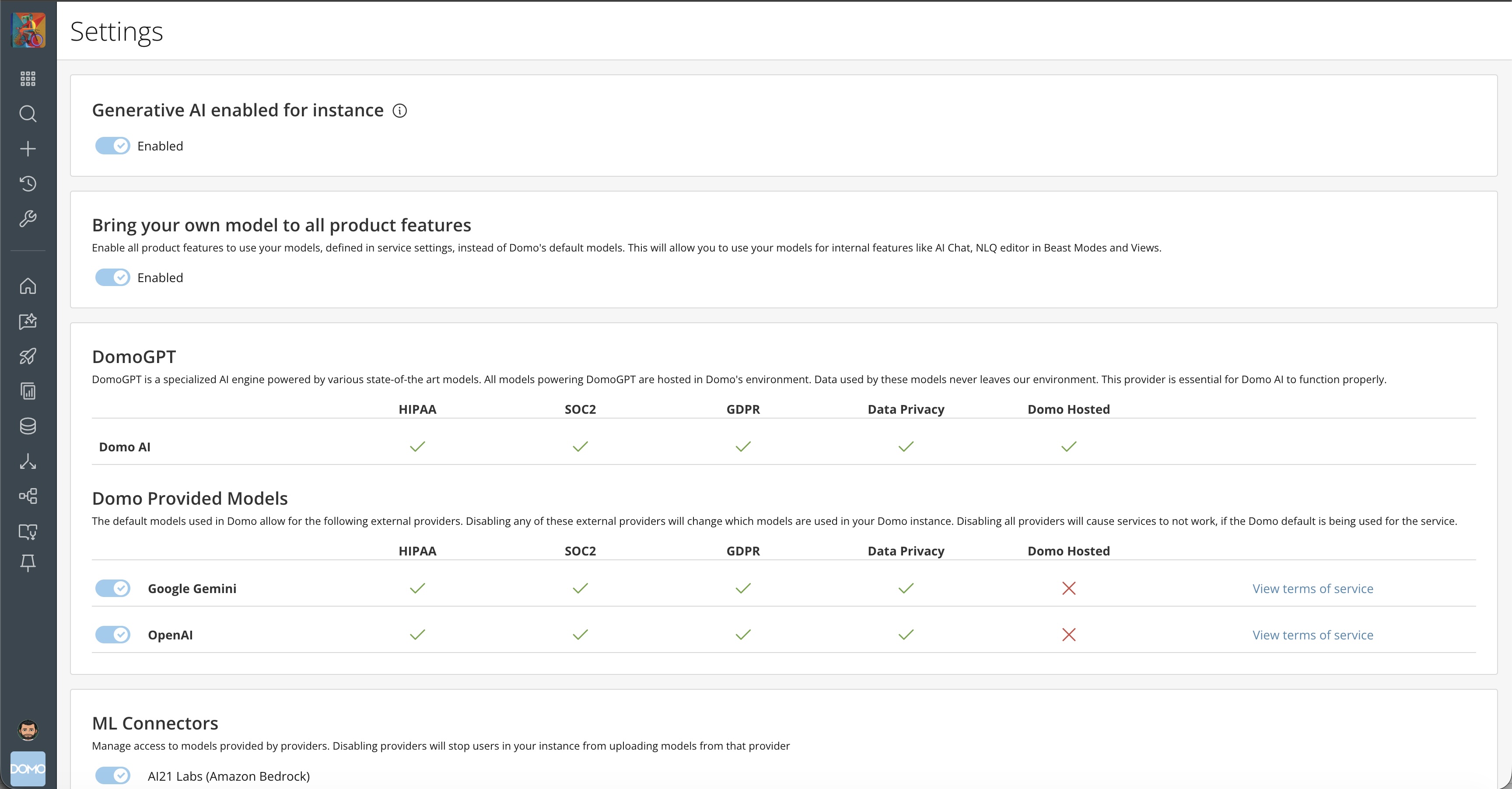The height and width of the screenshot is (789, 1512).
Task: Open the database cylinder icon
Action: pos(28,426)
